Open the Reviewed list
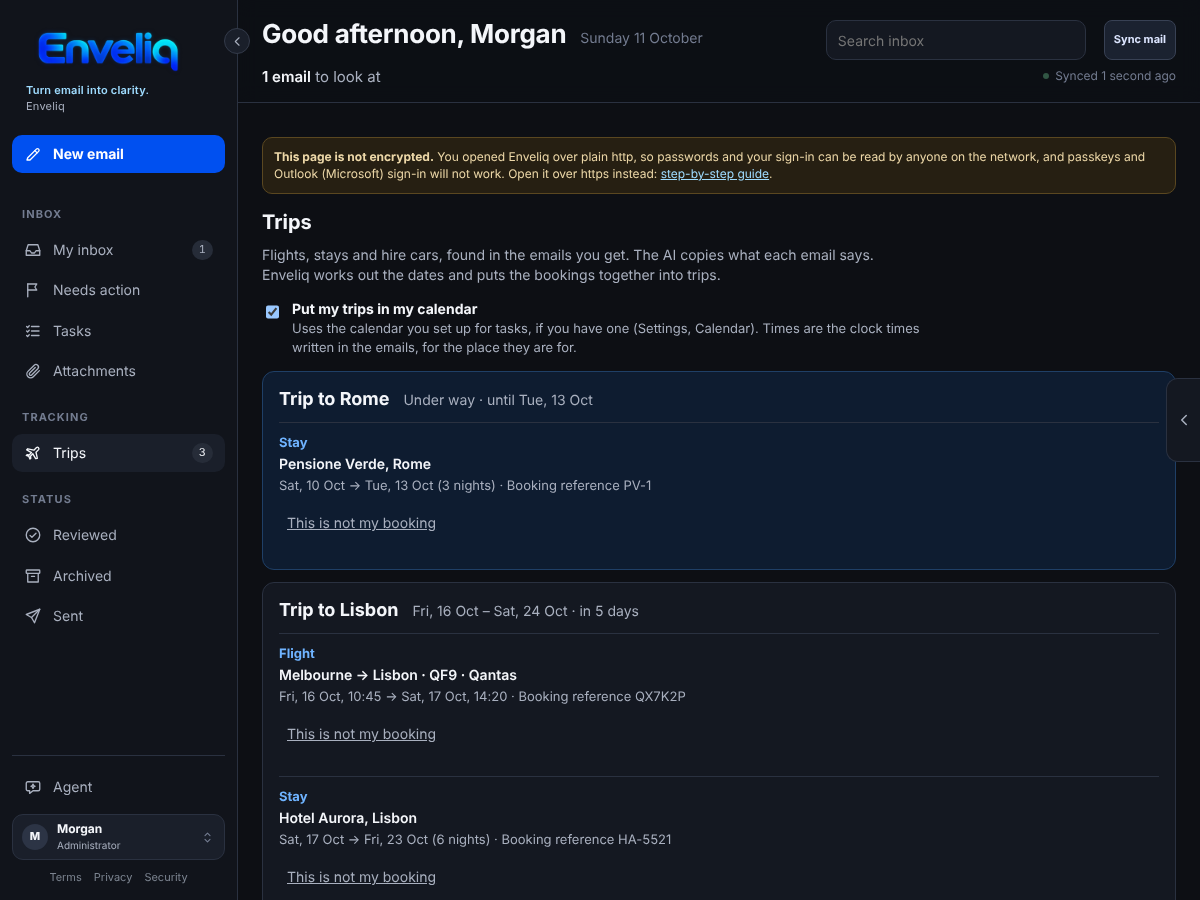This screenshot has width=1200, height=900. point(118,535)
